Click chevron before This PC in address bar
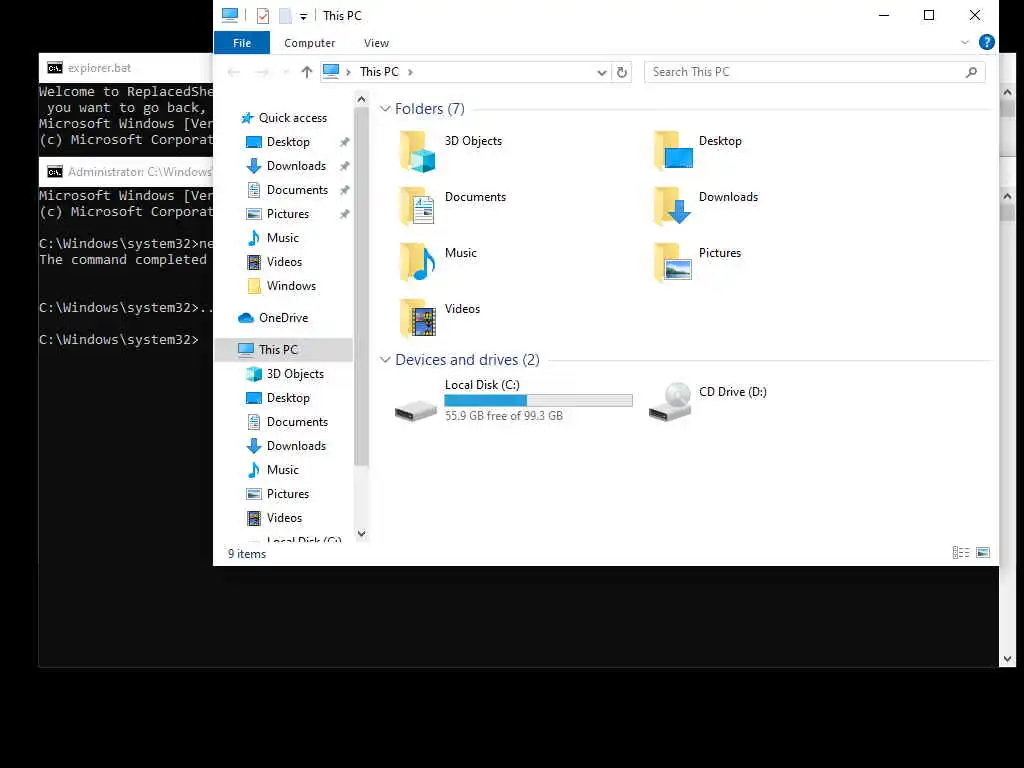1024x768 pixels. 349,72
